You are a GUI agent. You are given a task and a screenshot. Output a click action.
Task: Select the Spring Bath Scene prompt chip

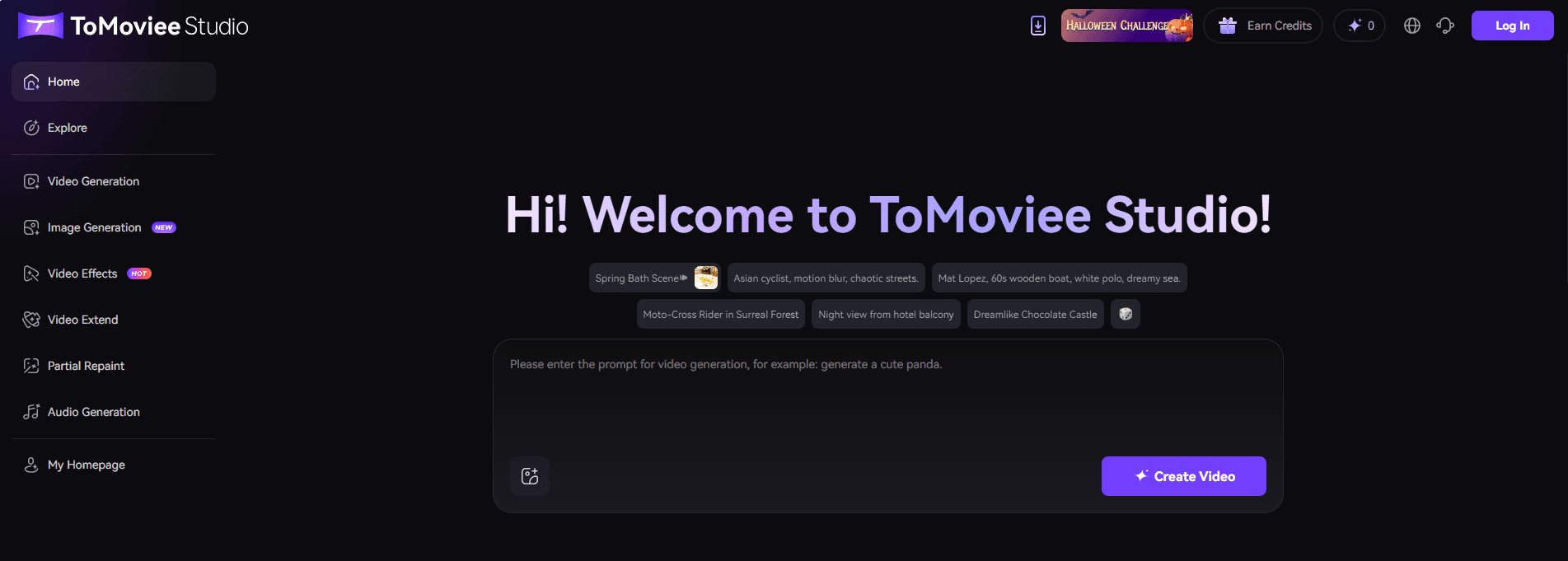[655, 278]
